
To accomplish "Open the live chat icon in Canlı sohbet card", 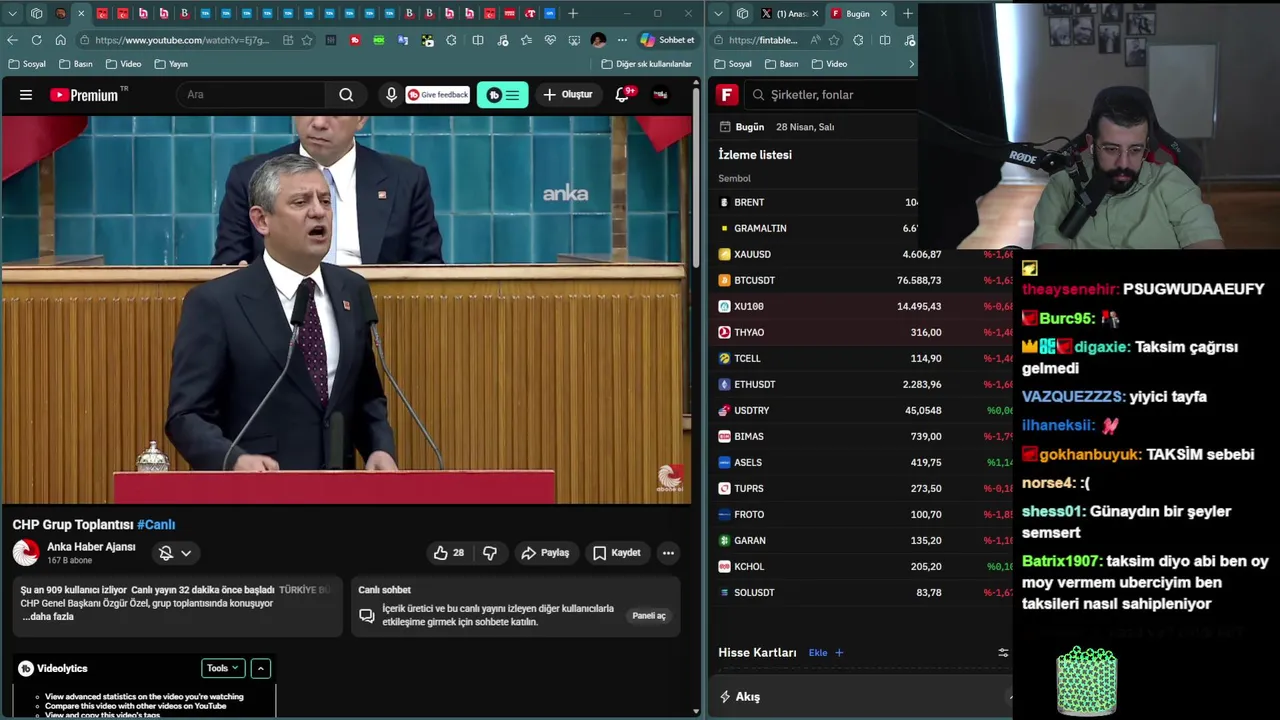I will click(x=367, y=616).
